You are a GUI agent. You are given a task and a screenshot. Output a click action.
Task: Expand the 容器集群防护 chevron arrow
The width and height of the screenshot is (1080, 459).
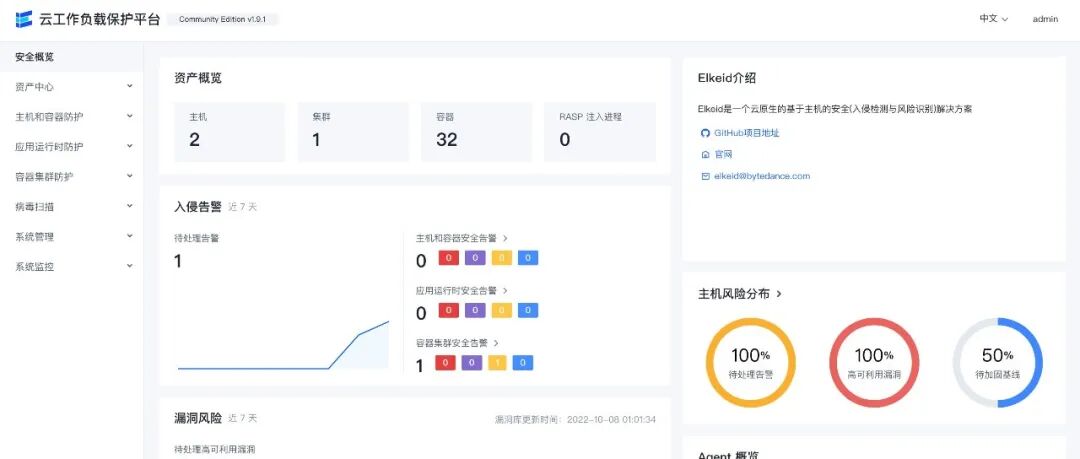pos(129,176)
